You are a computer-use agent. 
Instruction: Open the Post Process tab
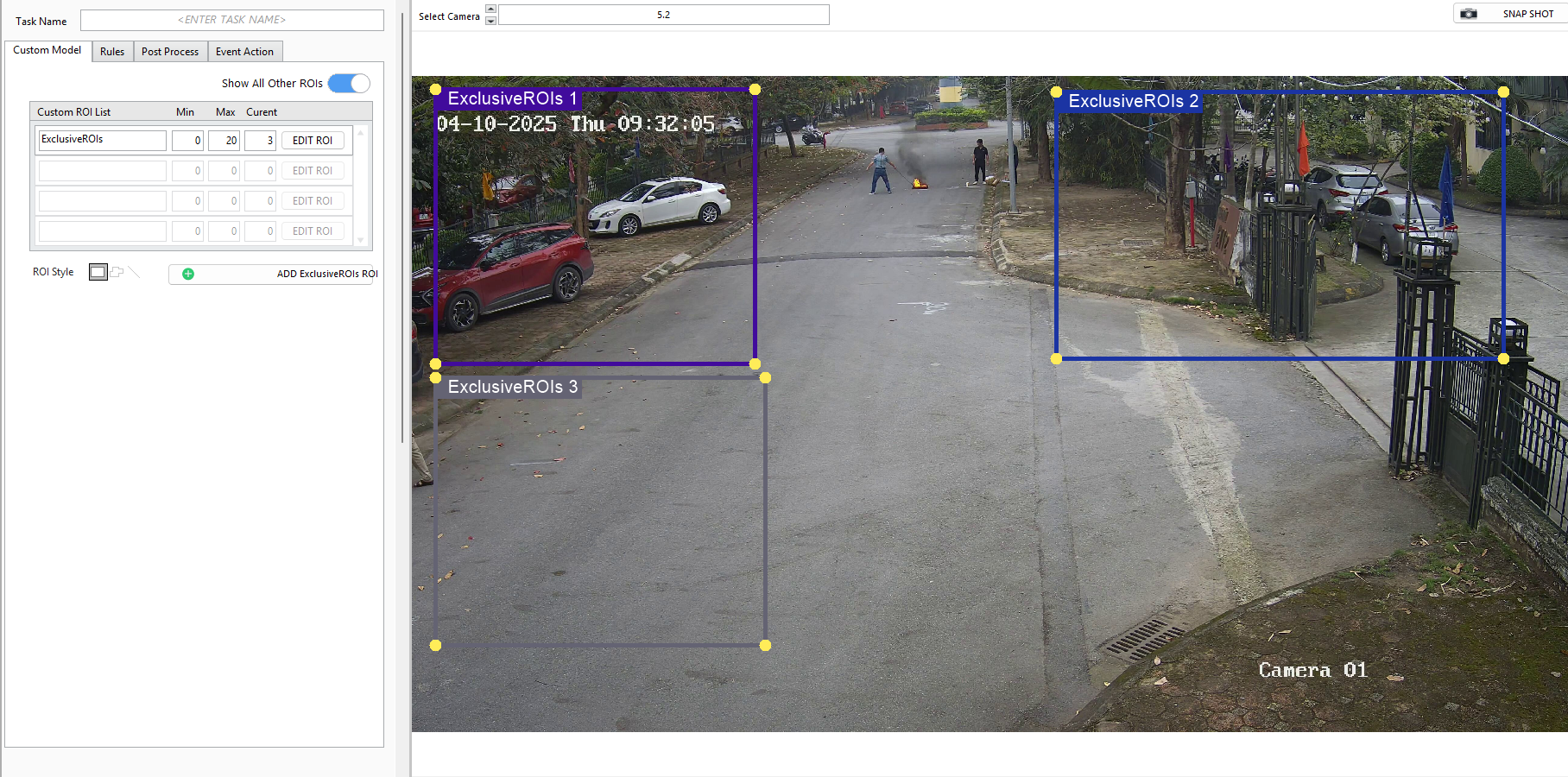170,52
